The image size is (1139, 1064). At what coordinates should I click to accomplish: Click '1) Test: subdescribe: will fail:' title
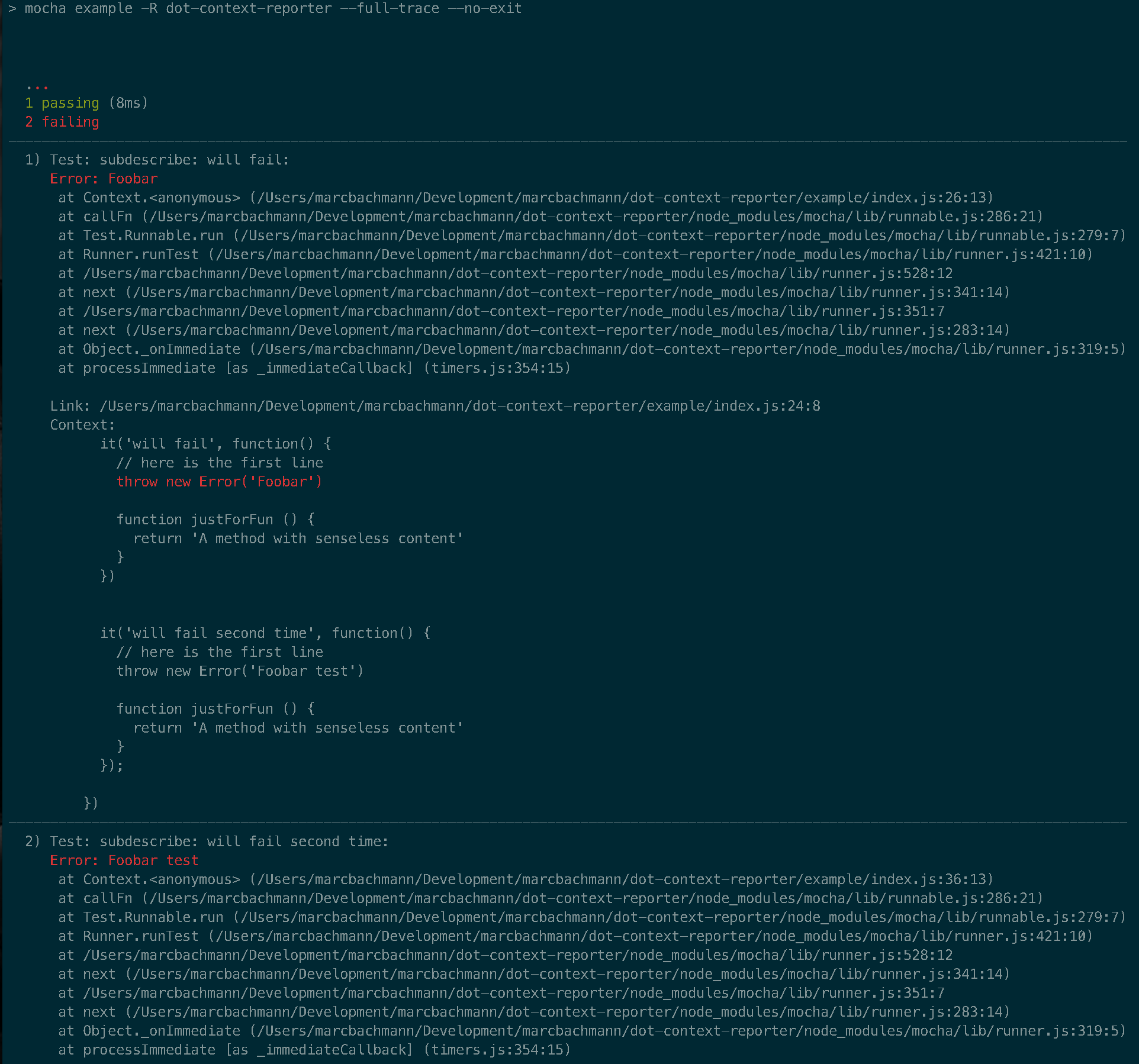click(157, 160)
